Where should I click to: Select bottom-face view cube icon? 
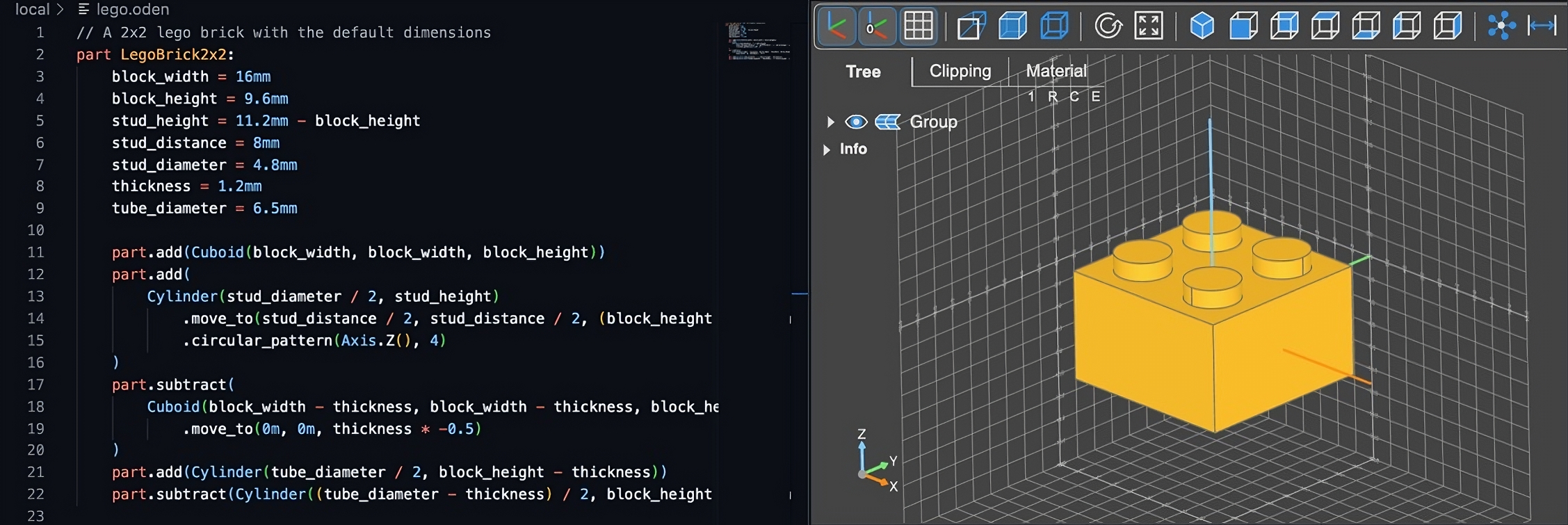(x=1366, y=26)
